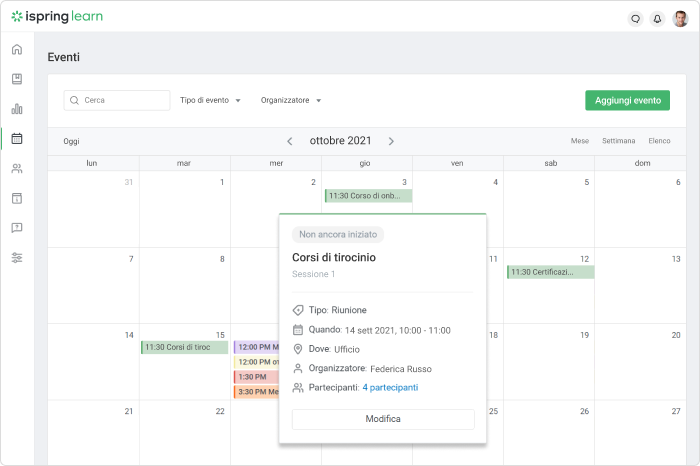Open the orange 3:30 PM Me event

[256, 392]
